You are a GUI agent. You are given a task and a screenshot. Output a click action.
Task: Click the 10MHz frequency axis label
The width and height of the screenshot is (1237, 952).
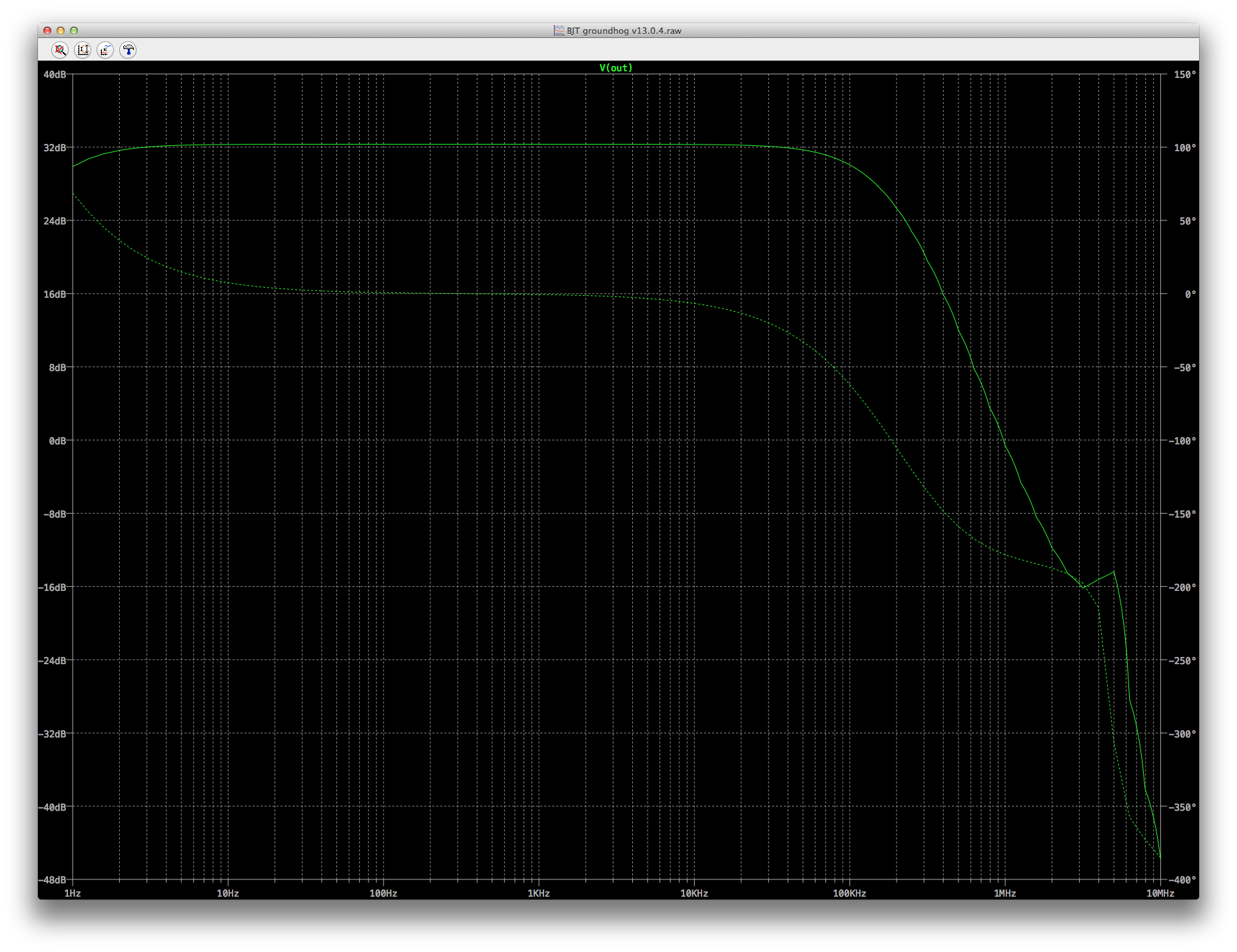click(1160, 893)
